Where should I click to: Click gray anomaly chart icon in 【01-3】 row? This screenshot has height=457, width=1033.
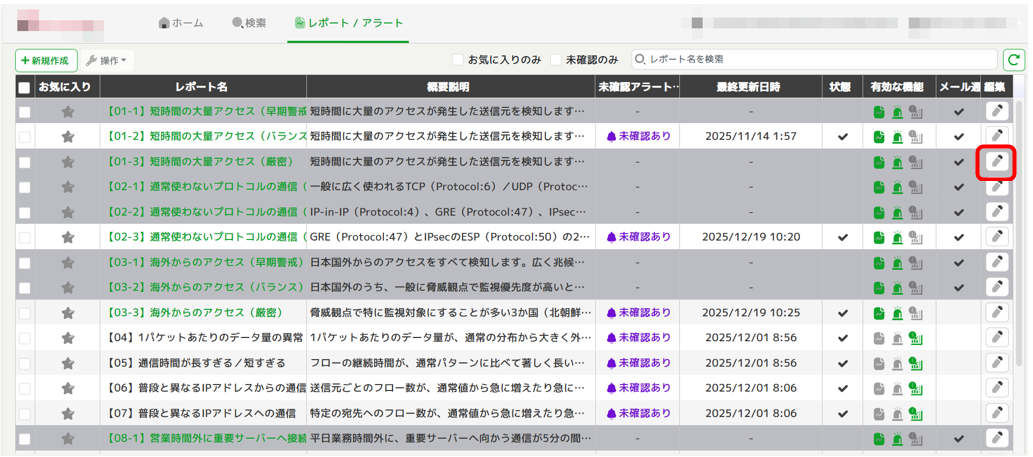point(915,162)
